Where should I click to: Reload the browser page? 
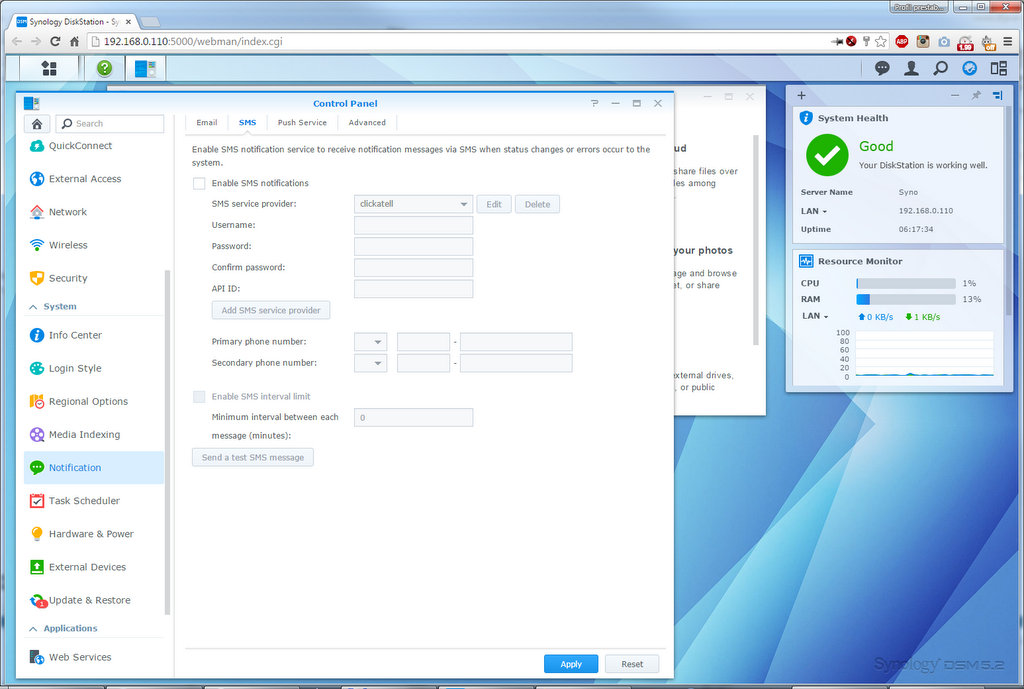coord(55,41)
